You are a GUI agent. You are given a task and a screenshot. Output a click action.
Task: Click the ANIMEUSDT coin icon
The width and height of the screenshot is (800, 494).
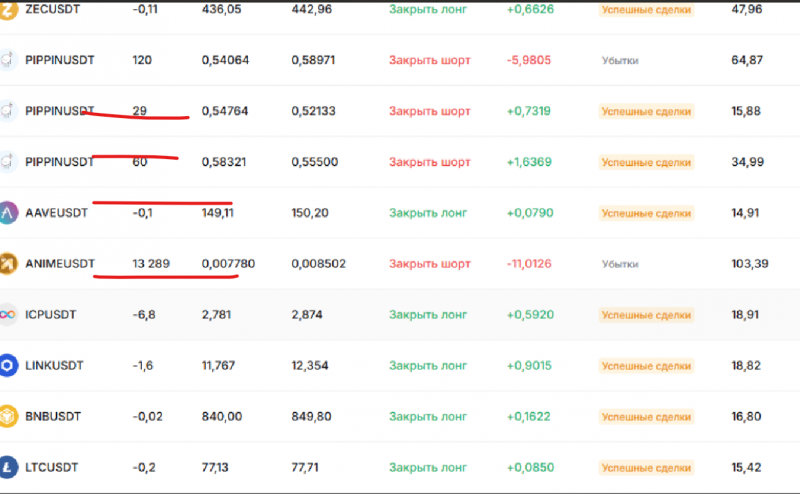[x=9, y=263]
